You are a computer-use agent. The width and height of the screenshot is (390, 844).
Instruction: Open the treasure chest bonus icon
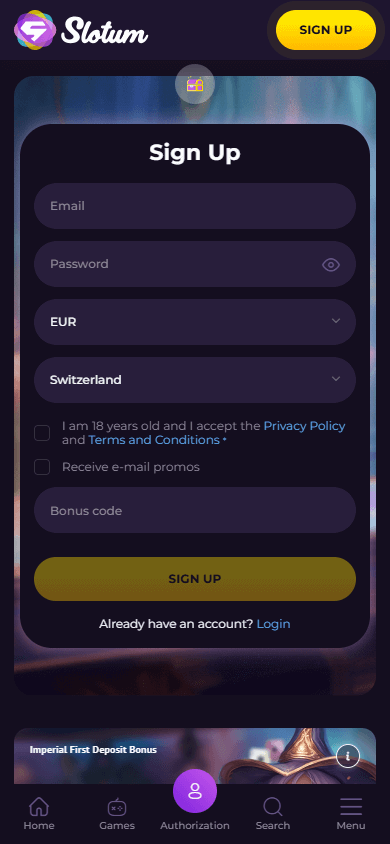(x=195, y=85)
